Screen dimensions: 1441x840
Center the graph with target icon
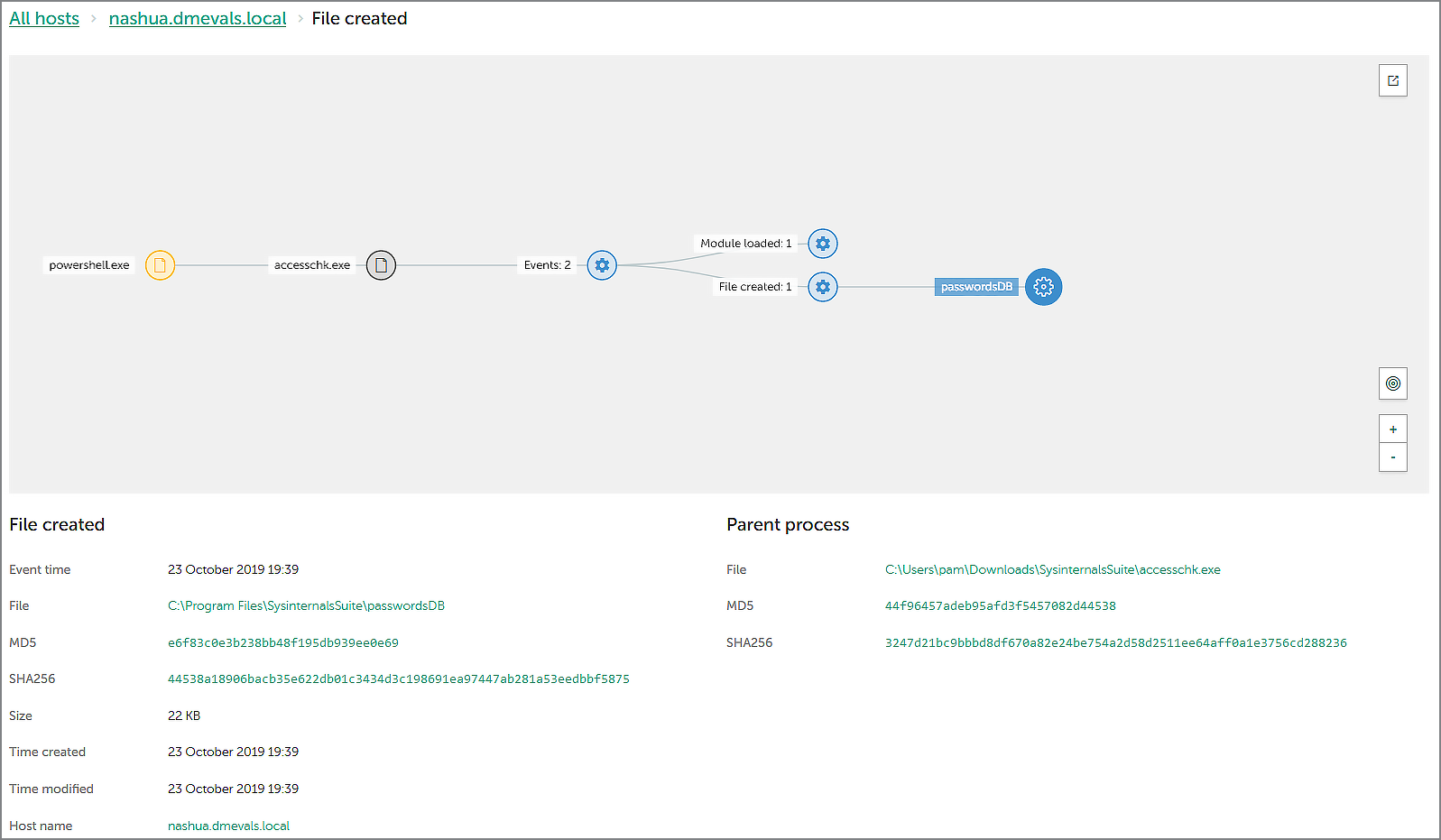pos(1393,383)
